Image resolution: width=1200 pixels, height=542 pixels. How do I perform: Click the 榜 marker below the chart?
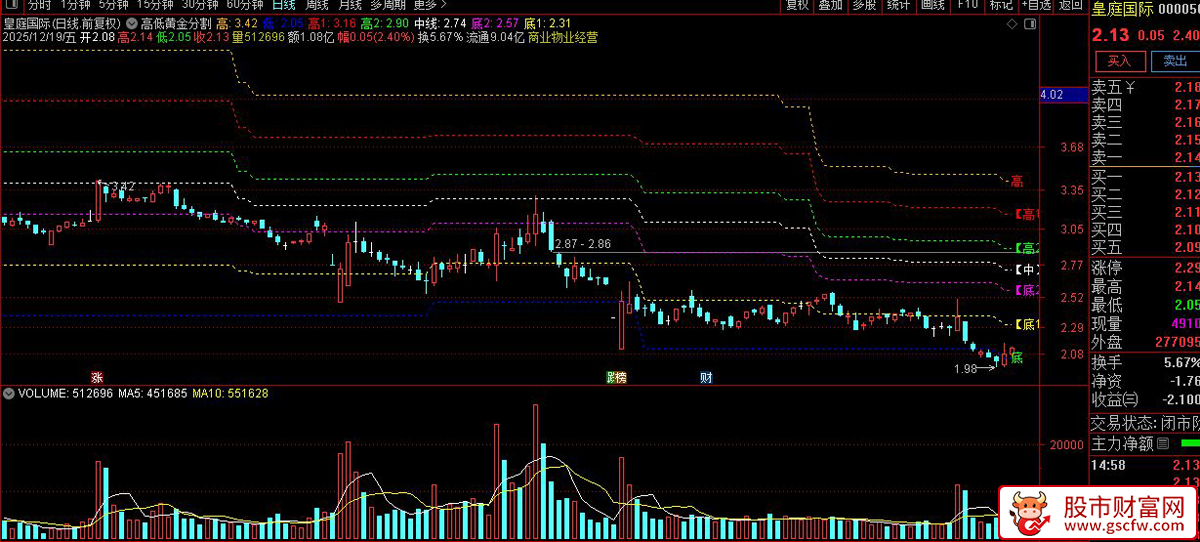622,377
